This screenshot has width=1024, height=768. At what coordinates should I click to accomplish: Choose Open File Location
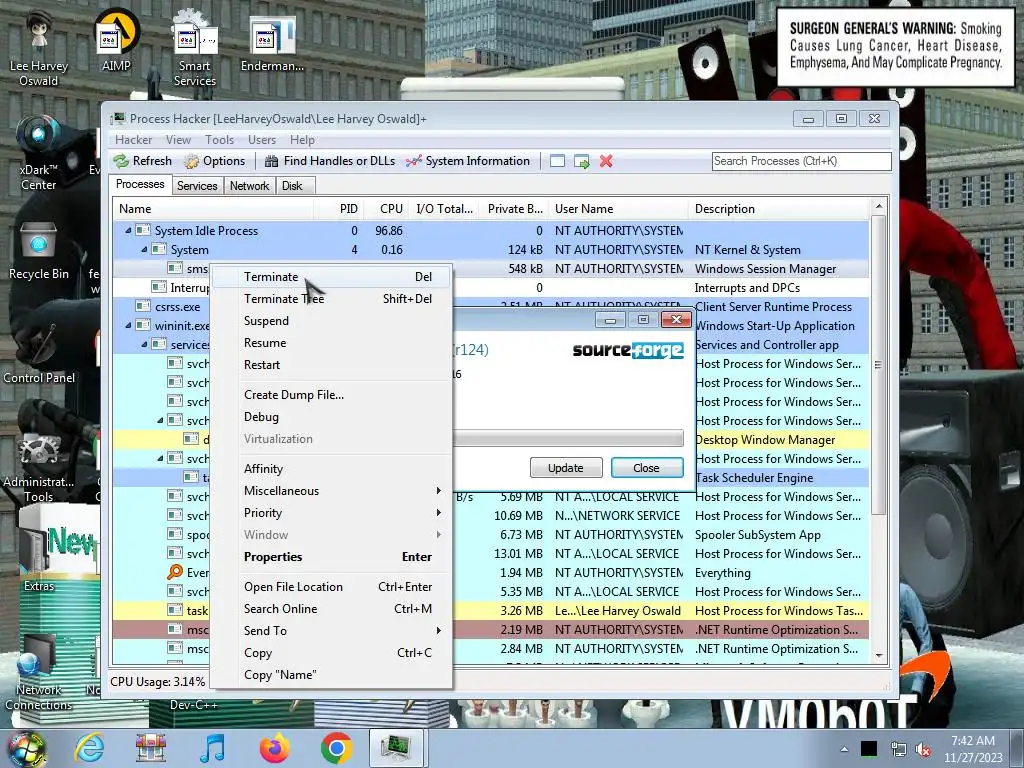(332, 586)
